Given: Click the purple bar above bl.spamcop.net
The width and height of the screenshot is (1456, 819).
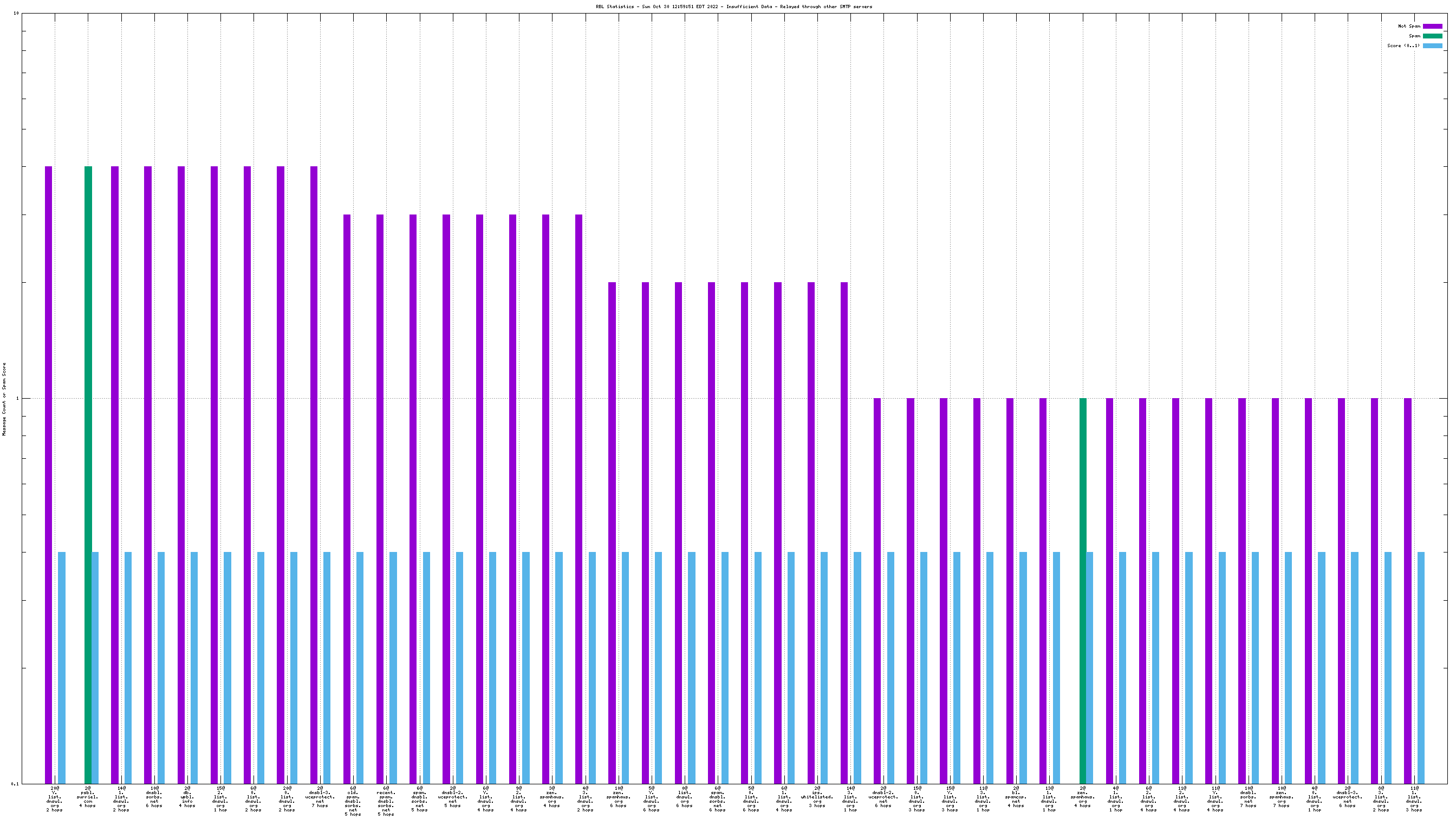Looking at the screenshot, I should pos(1010,565).
